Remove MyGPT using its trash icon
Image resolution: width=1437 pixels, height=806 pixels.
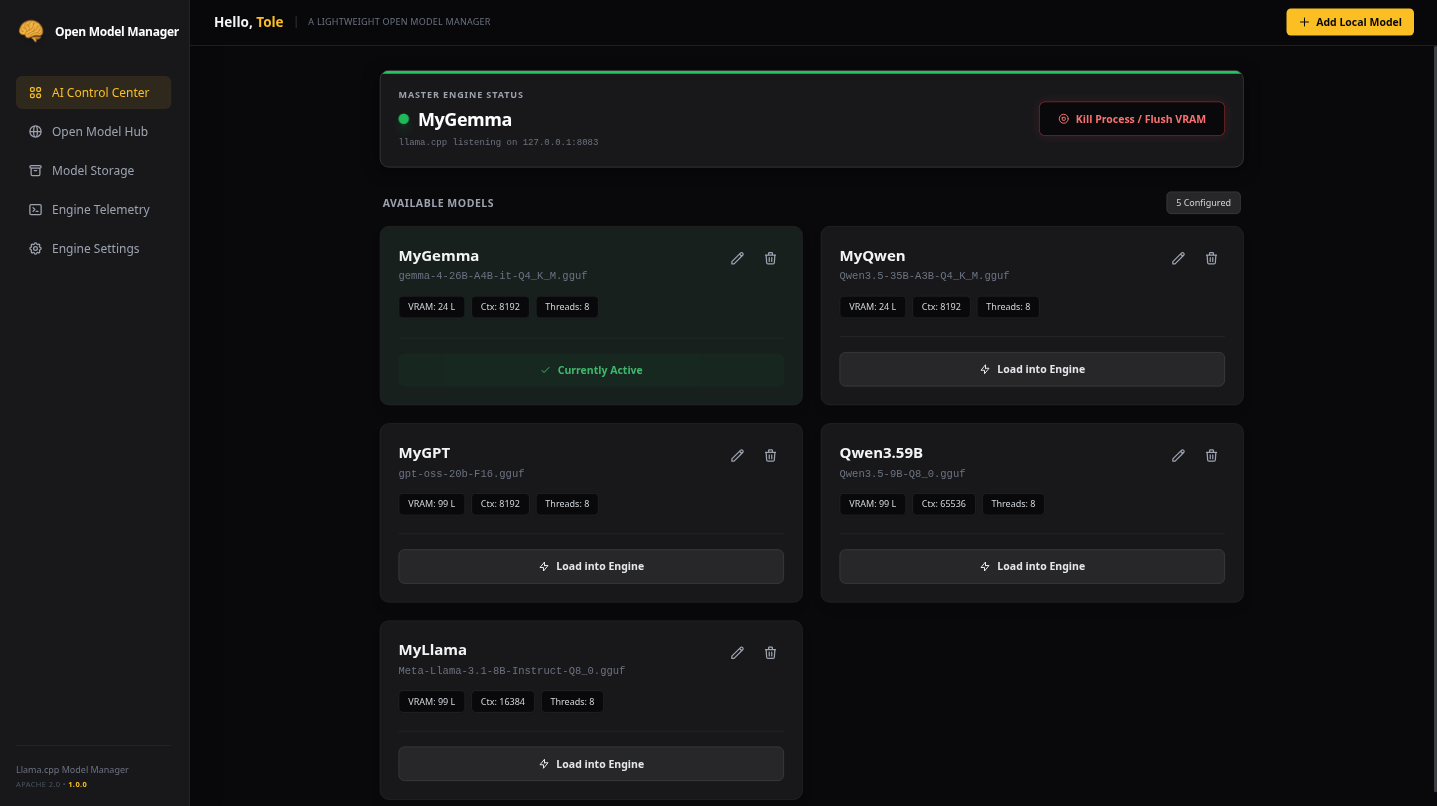(770, 455)
